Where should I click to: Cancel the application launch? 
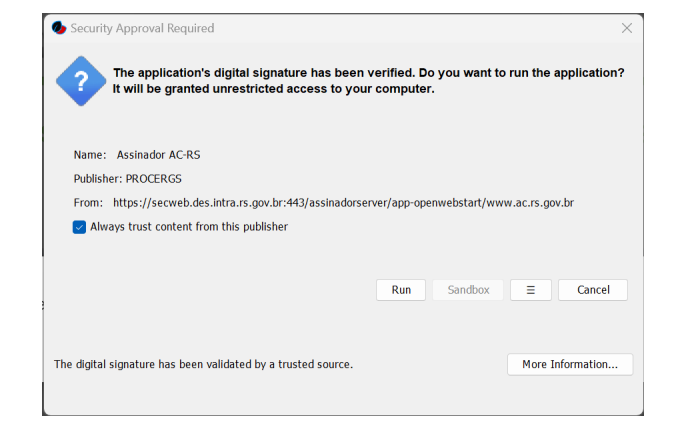(x=593, y=290)
